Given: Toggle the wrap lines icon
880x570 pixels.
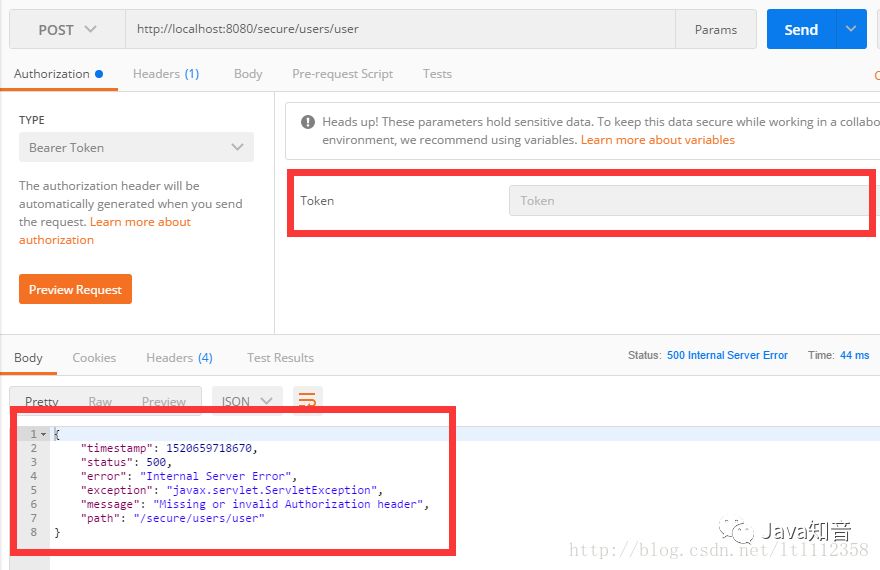Looking at the screenshot, I should click(x=307, y=401).
